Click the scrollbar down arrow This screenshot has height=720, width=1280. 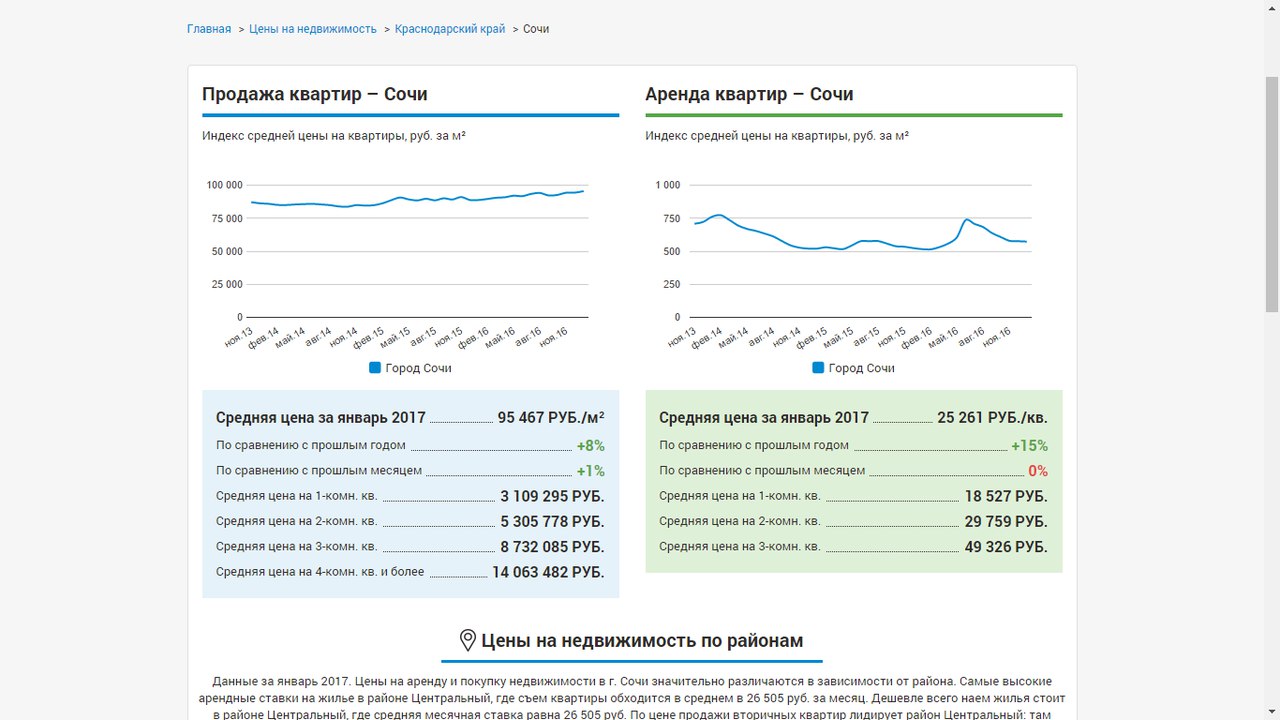1272,712
